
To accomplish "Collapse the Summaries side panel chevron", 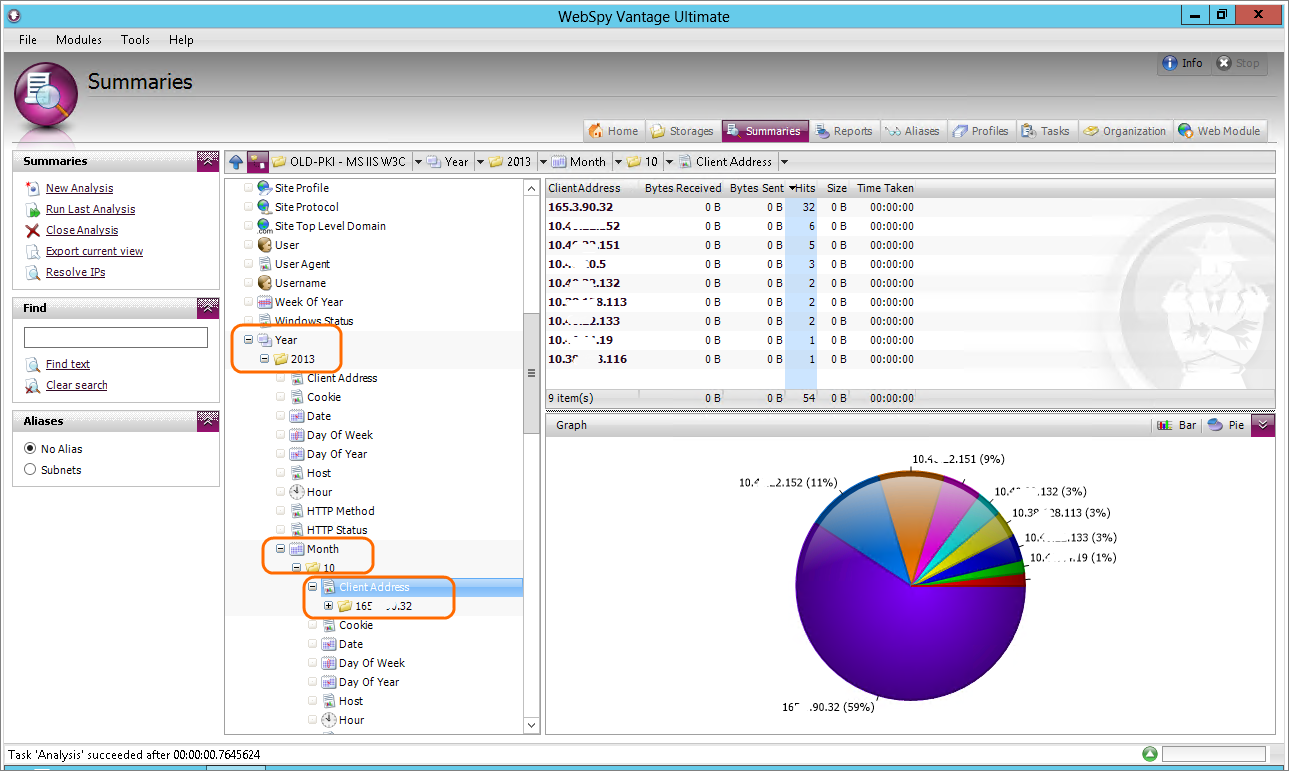I will 207,161.
